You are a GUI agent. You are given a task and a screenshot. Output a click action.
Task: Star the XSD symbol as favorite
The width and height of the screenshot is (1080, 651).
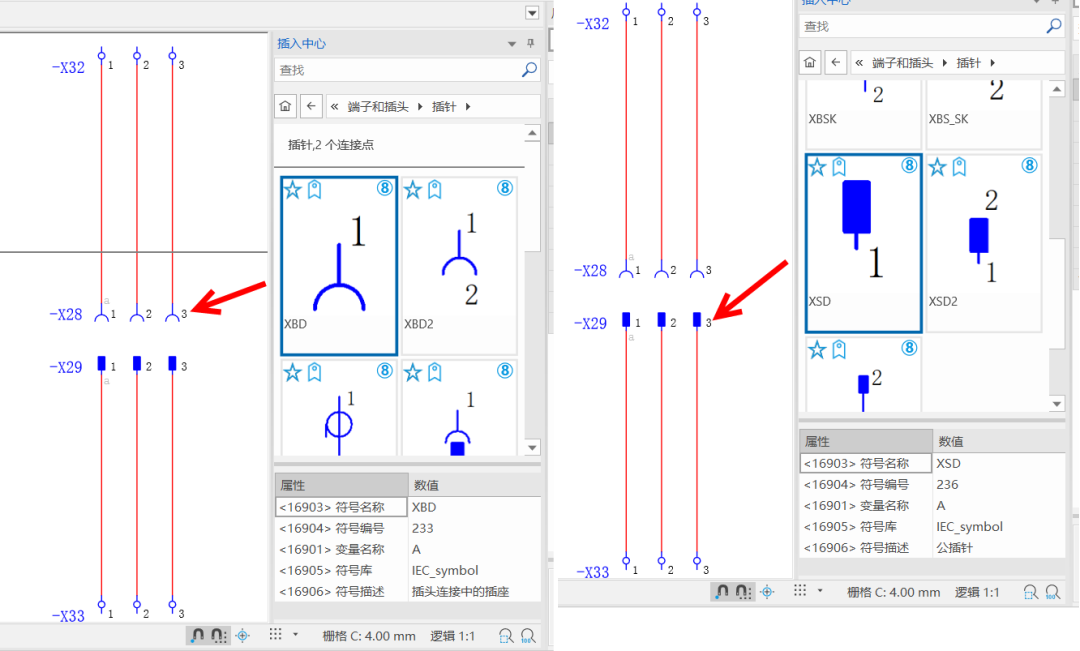[x=817, y=167]
